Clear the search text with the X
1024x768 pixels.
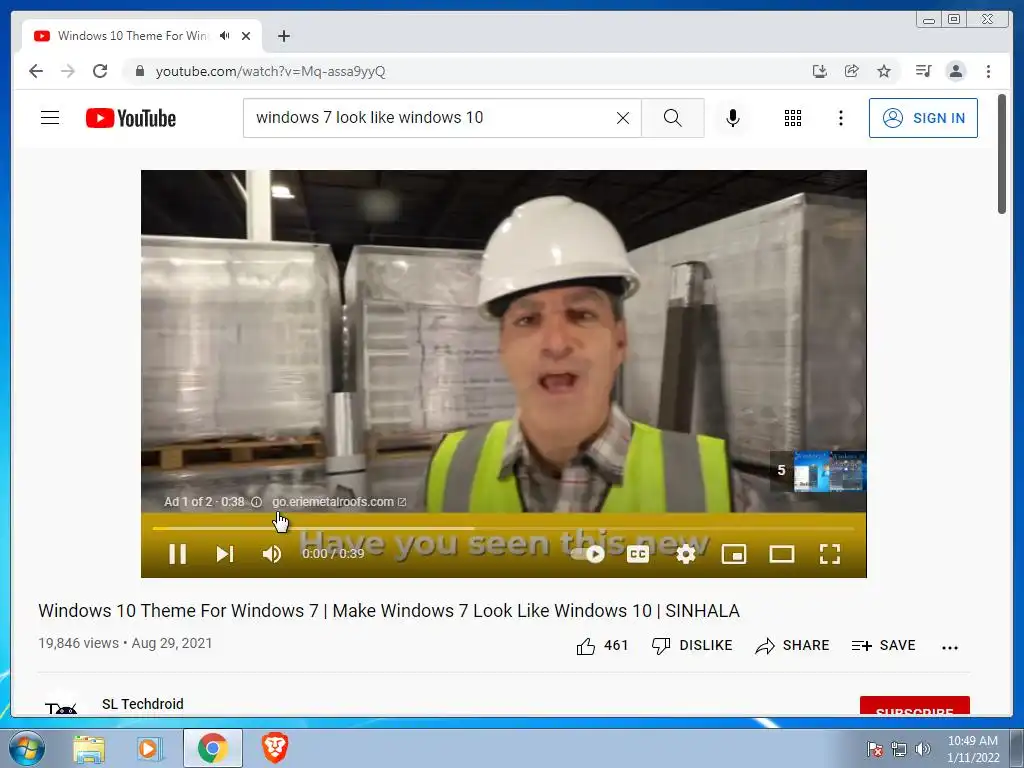pos(623,118)
